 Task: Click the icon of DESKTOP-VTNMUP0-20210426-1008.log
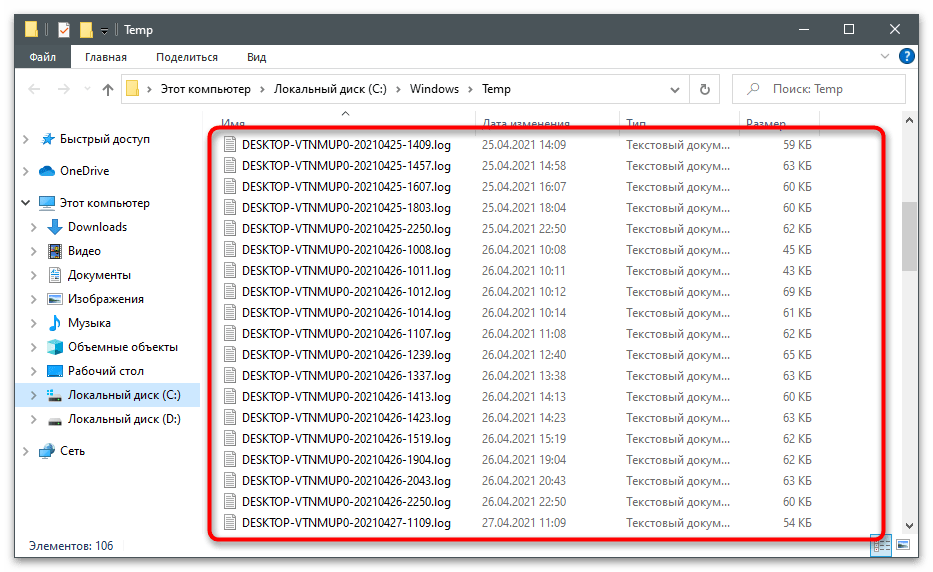coord(230,250)
